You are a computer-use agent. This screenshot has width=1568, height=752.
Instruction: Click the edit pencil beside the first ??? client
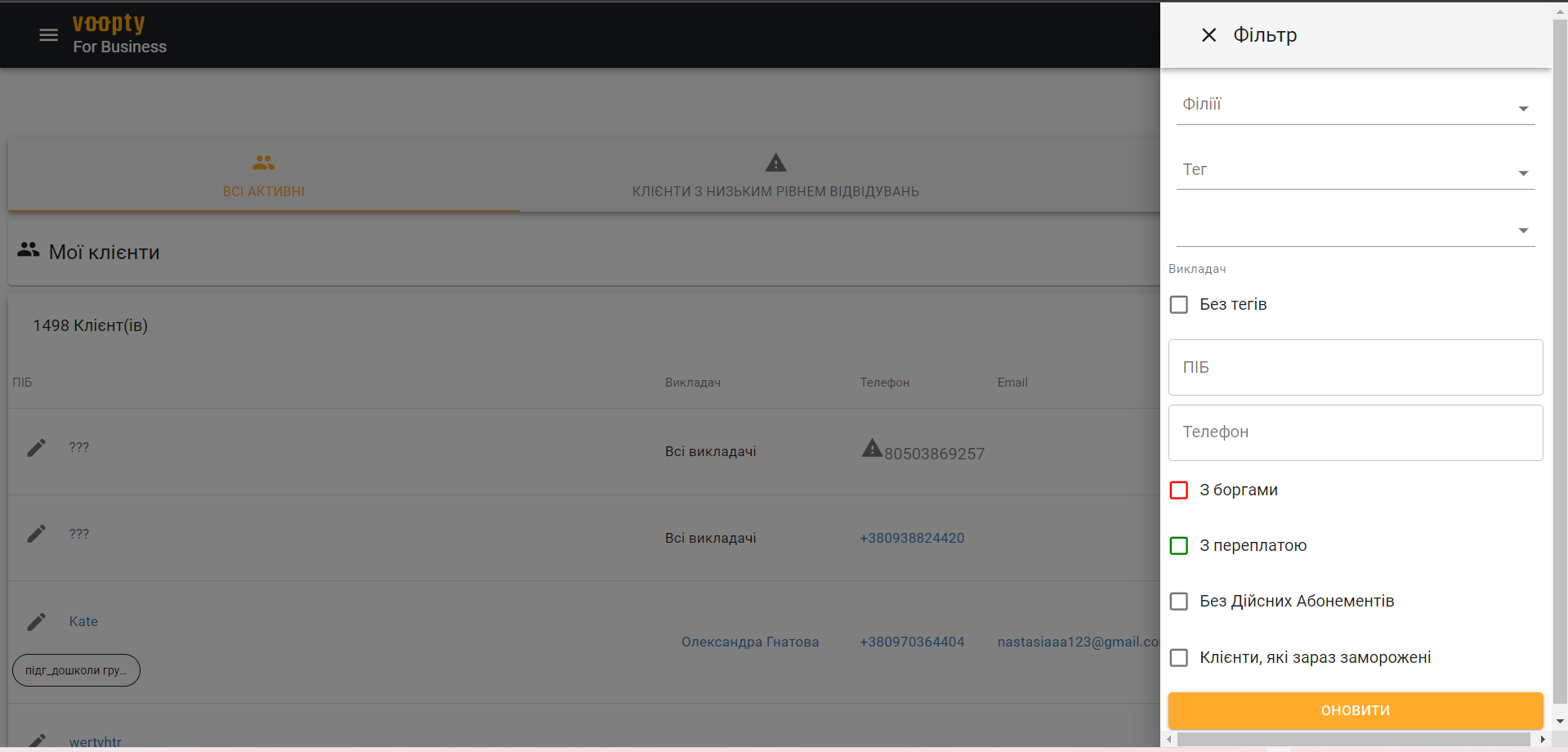pyautogui.click(x=36, y=447)
